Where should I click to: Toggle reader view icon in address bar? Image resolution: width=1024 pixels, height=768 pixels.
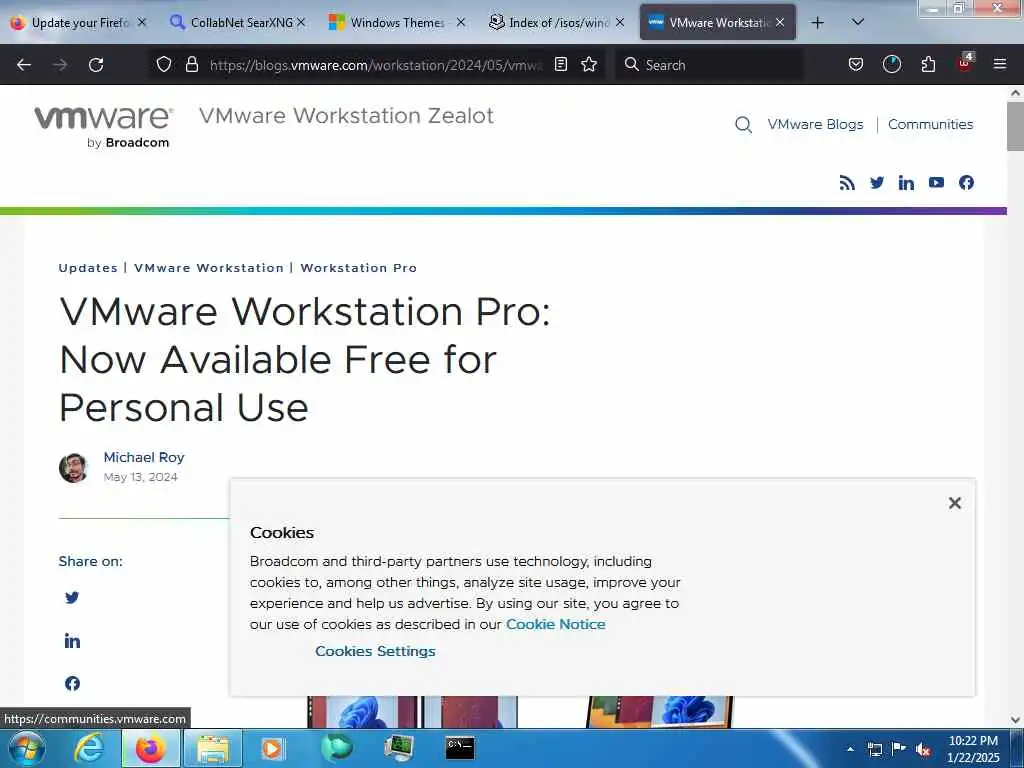click(x=560, y=64)
